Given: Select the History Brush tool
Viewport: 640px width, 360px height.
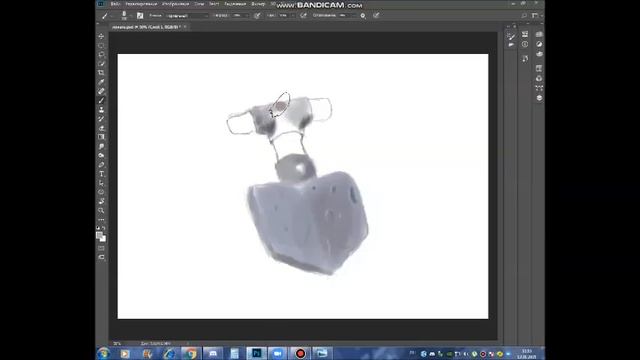Looking at the screenshot, I should [x=101, y=119].
